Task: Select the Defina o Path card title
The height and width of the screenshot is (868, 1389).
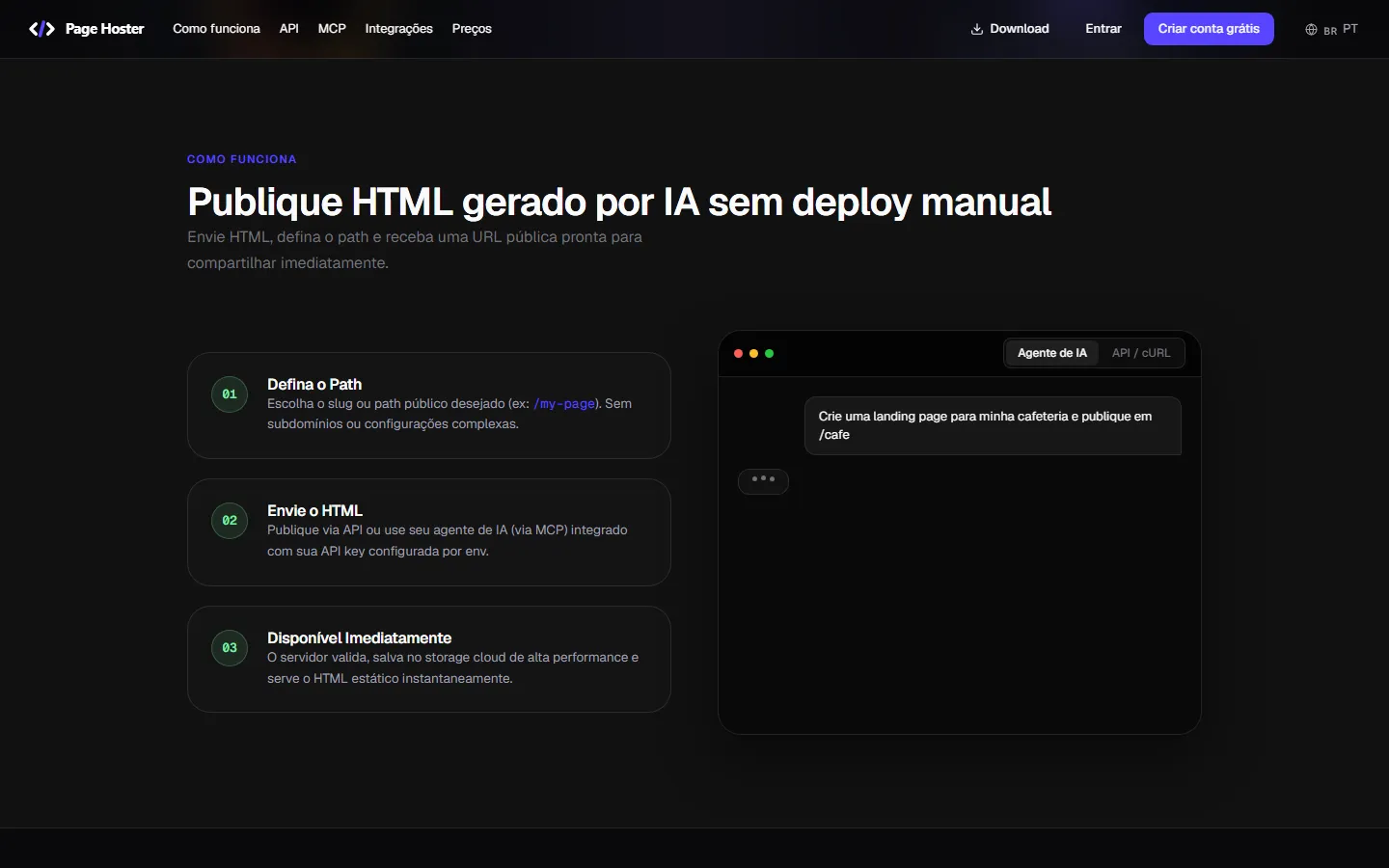Action: tap(314, 384)
